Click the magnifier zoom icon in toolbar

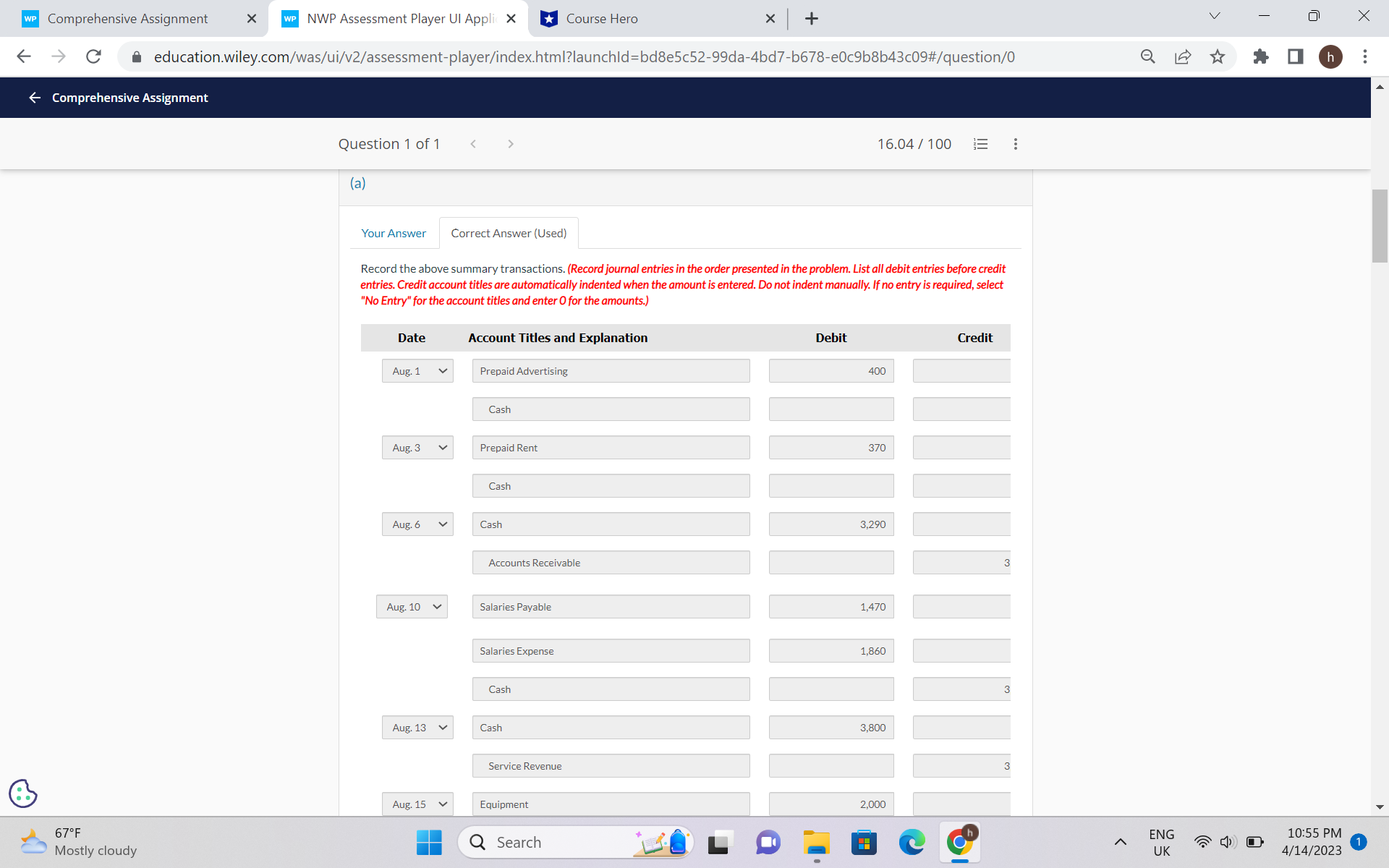(x=1147, y=56)
